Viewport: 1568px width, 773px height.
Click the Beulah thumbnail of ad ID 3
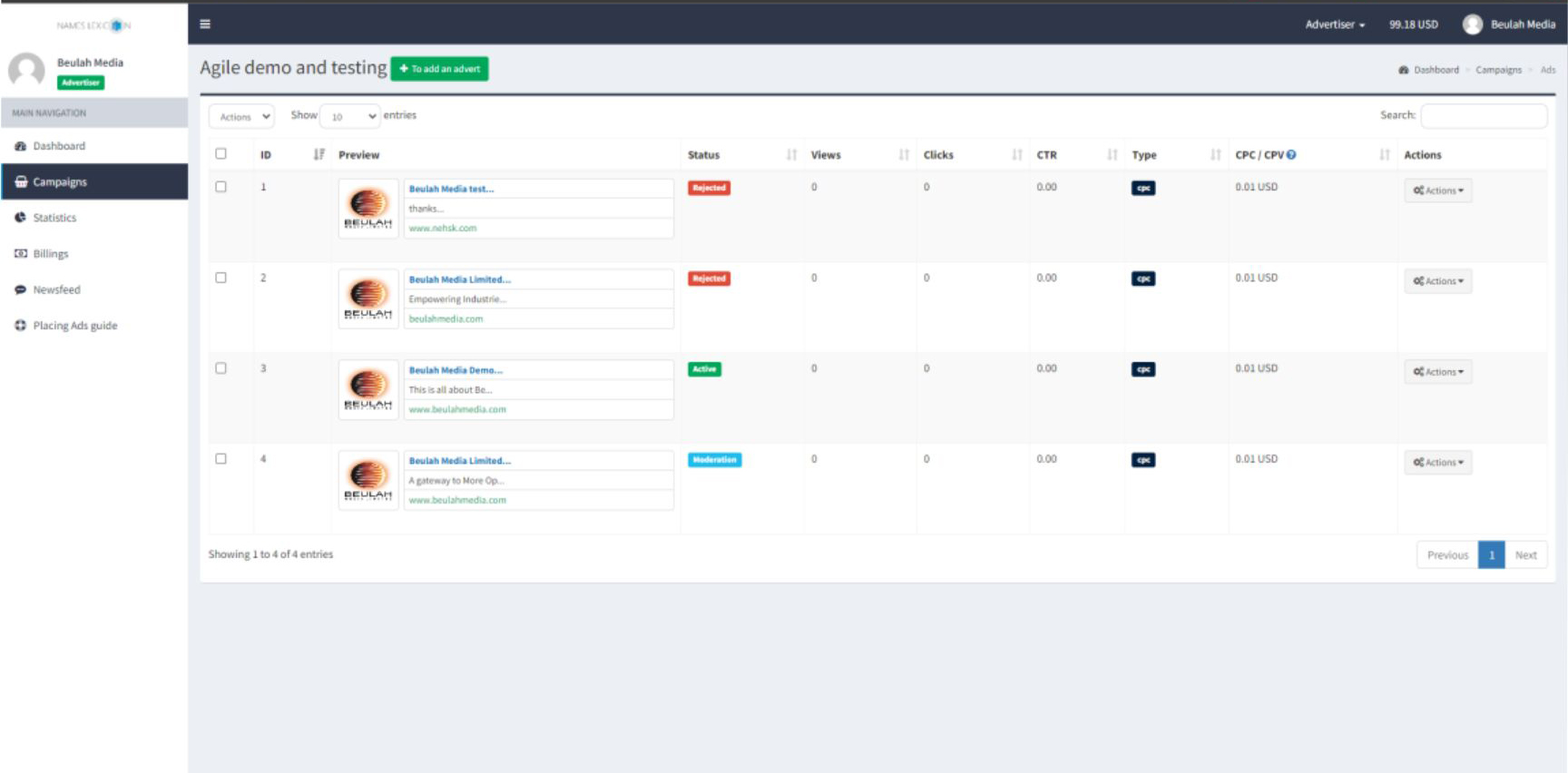[x=368, y=390]
